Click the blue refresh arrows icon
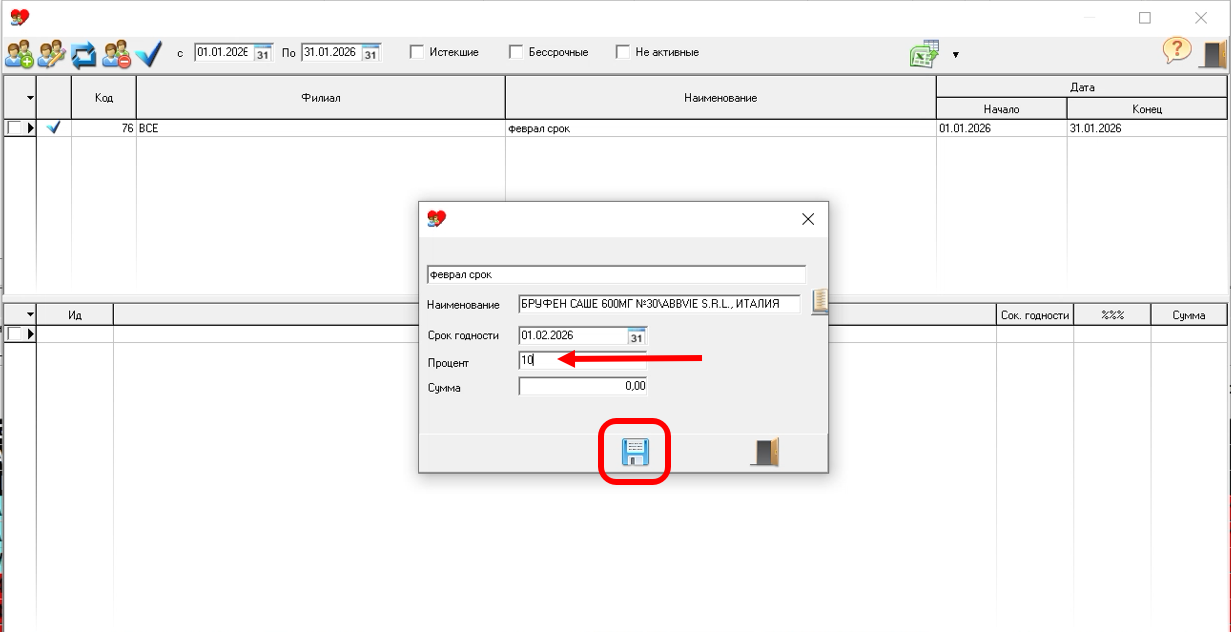This screenshot has height=632, width=1231. click(84, 53)
